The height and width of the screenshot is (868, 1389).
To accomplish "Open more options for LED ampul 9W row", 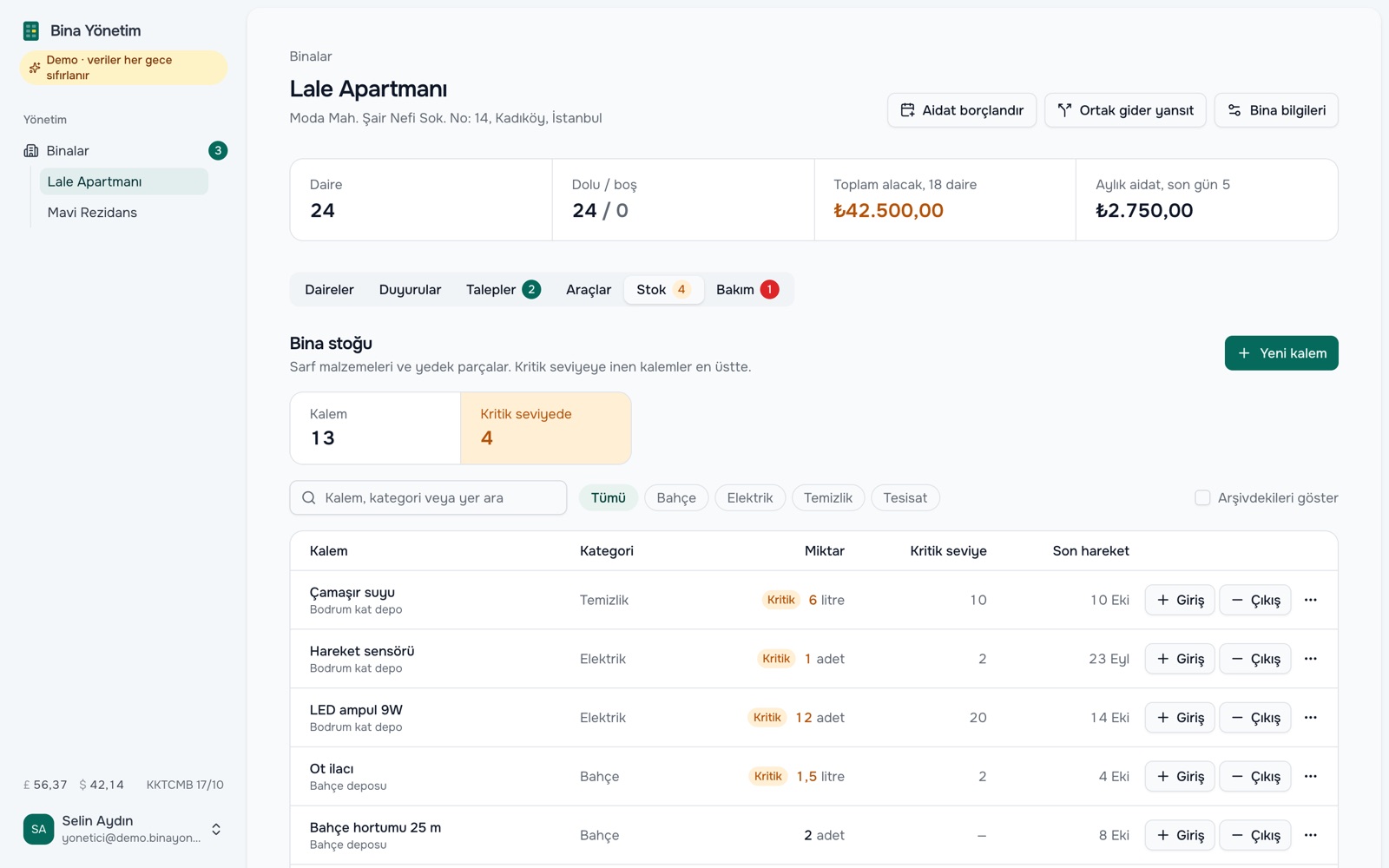I will [x=1311, y=718].
